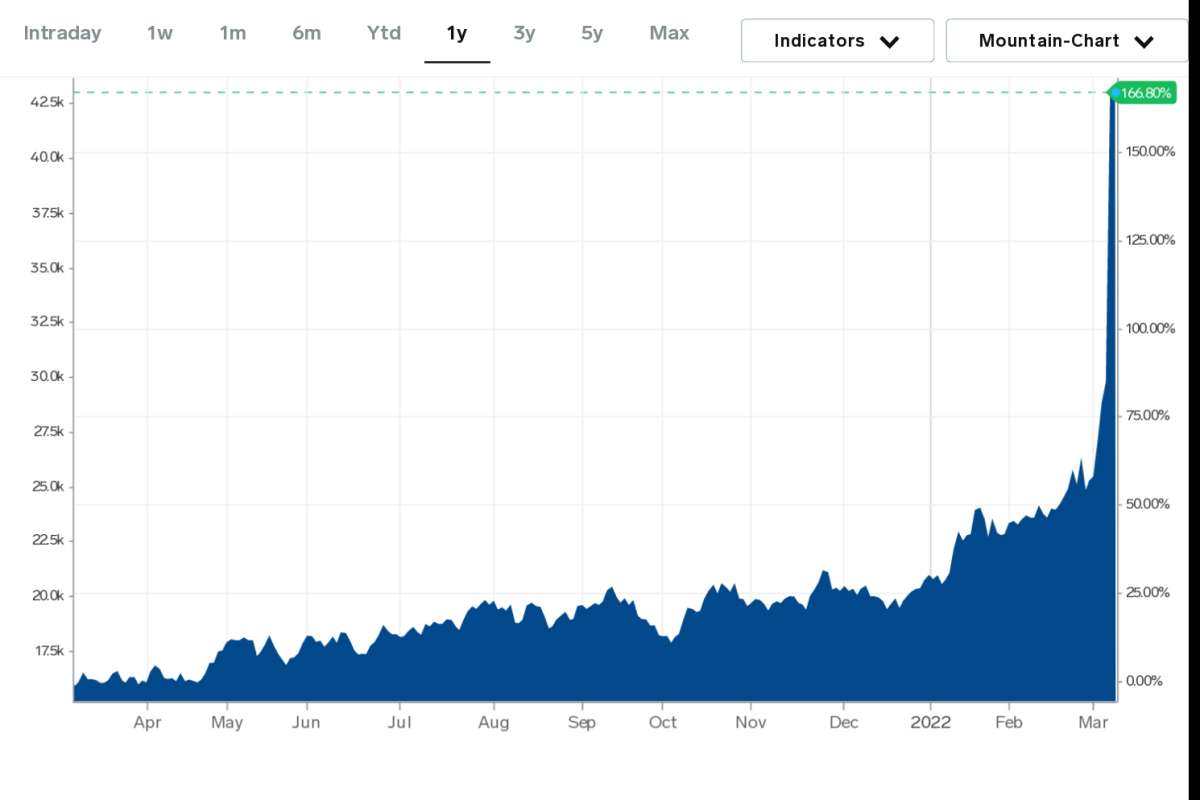The width and height of the screenshot is (1200, 800).
Task: Click the 32.5k price axis label
Action: (47, 322)
